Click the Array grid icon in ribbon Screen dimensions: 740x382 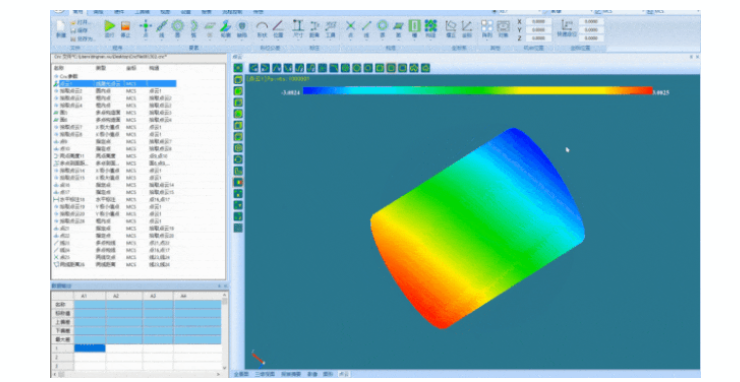487,25
